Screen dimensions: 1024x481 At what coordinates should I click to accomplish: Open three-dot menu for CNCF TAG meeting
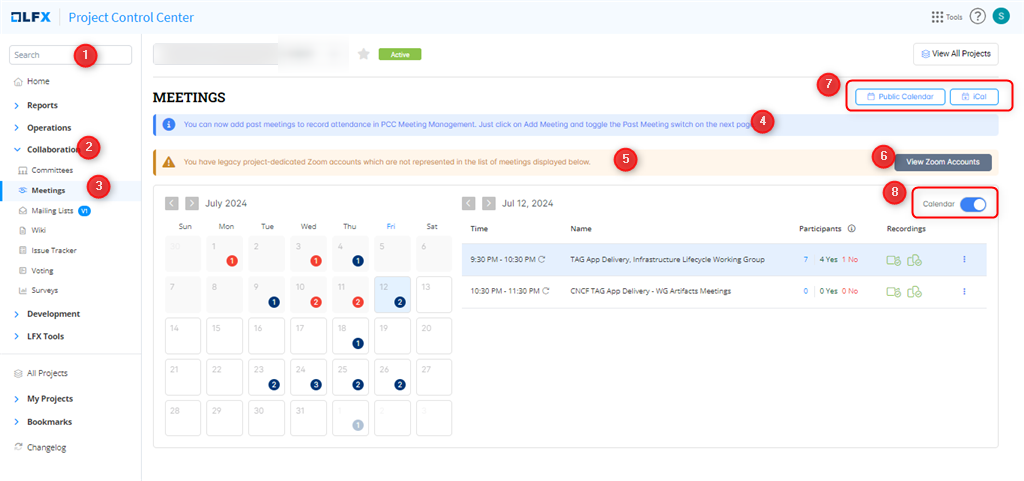click(964, 291)
